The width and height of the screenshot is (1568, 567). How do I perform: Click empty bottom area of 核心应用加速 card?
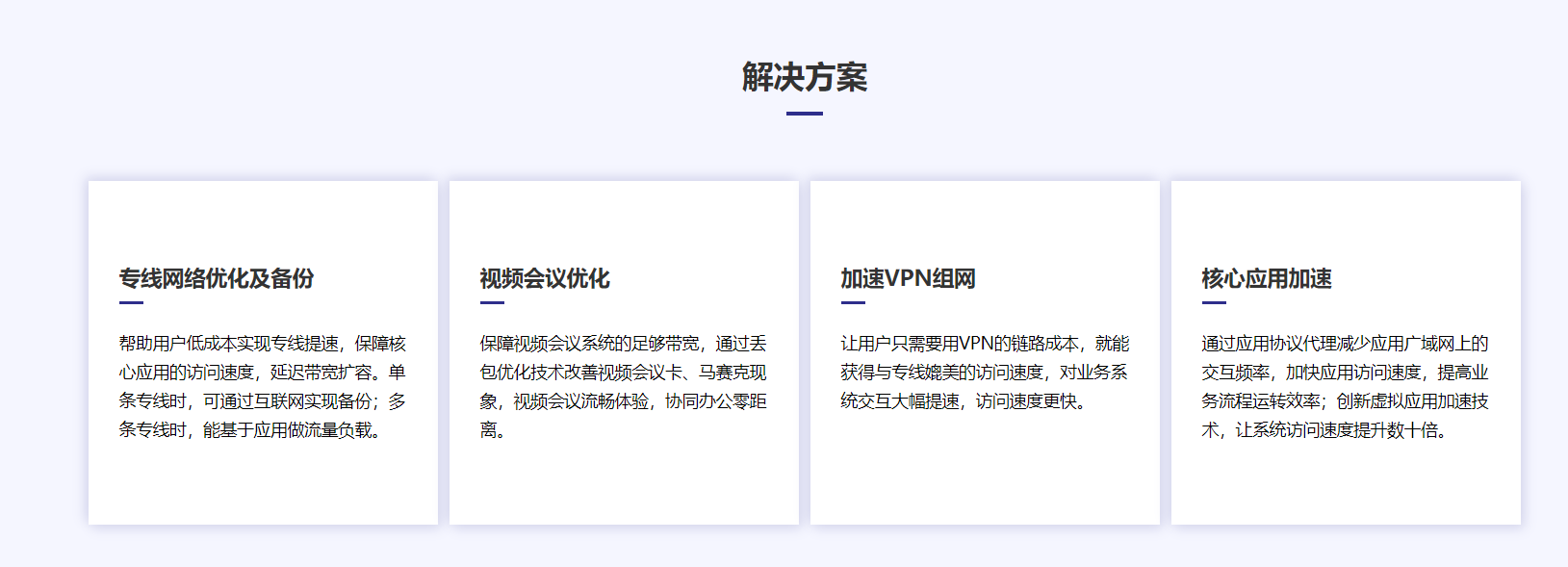1346,486
